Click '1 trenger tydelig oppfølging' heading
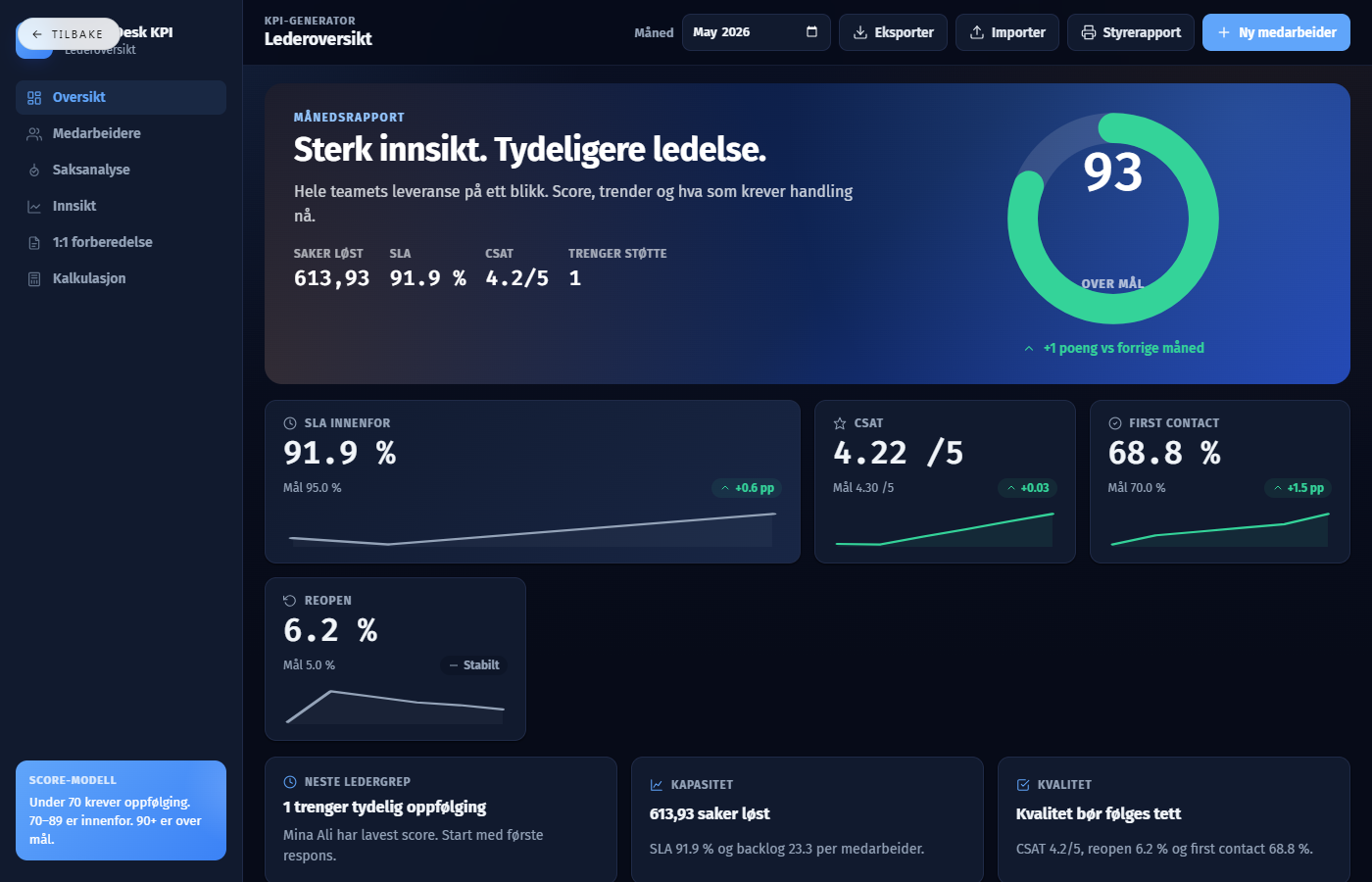 click(384, 808)
